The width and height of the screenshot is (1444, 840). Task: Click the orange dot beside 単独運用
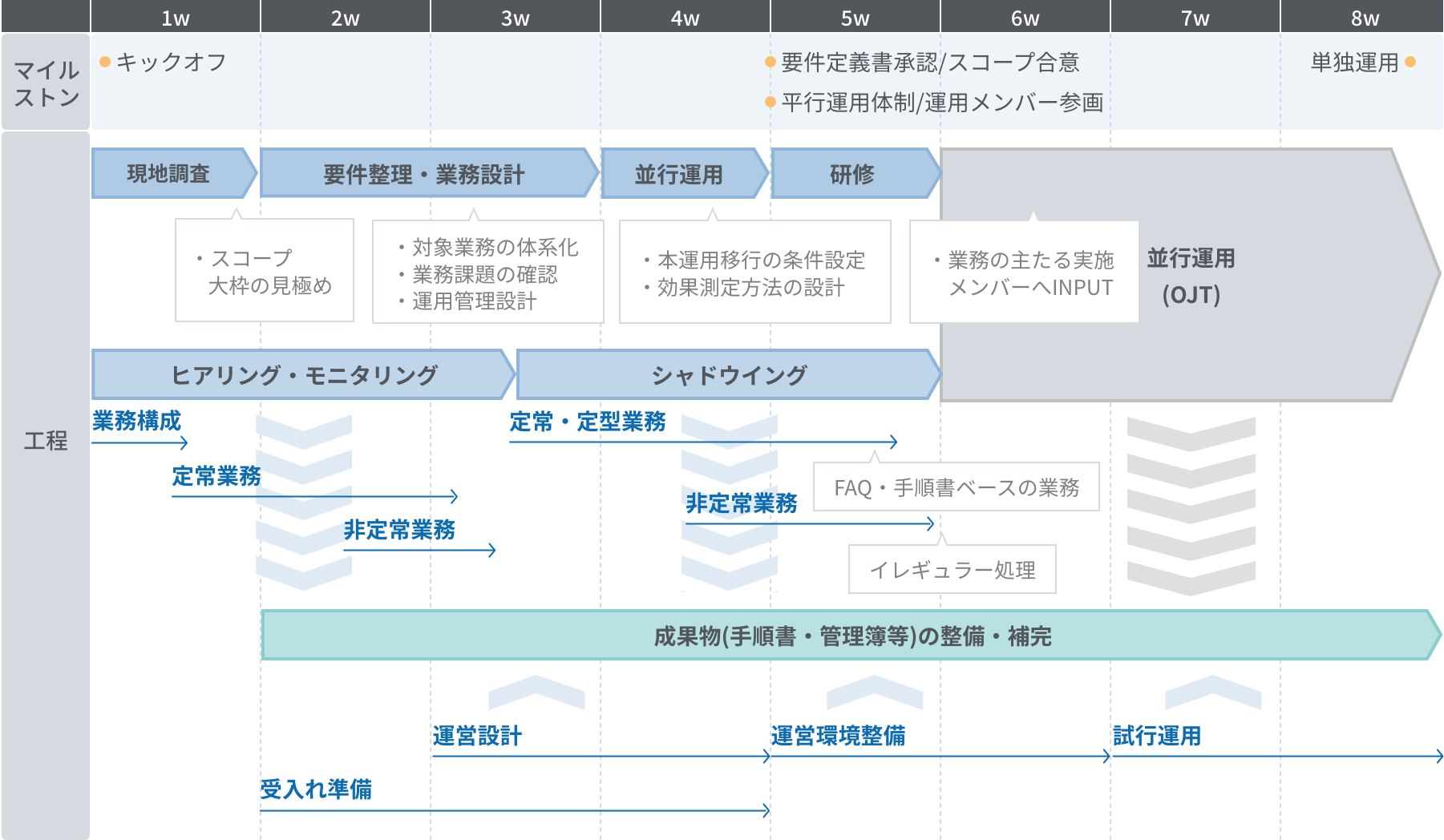pyautogui.click(x=1410, y=62)
